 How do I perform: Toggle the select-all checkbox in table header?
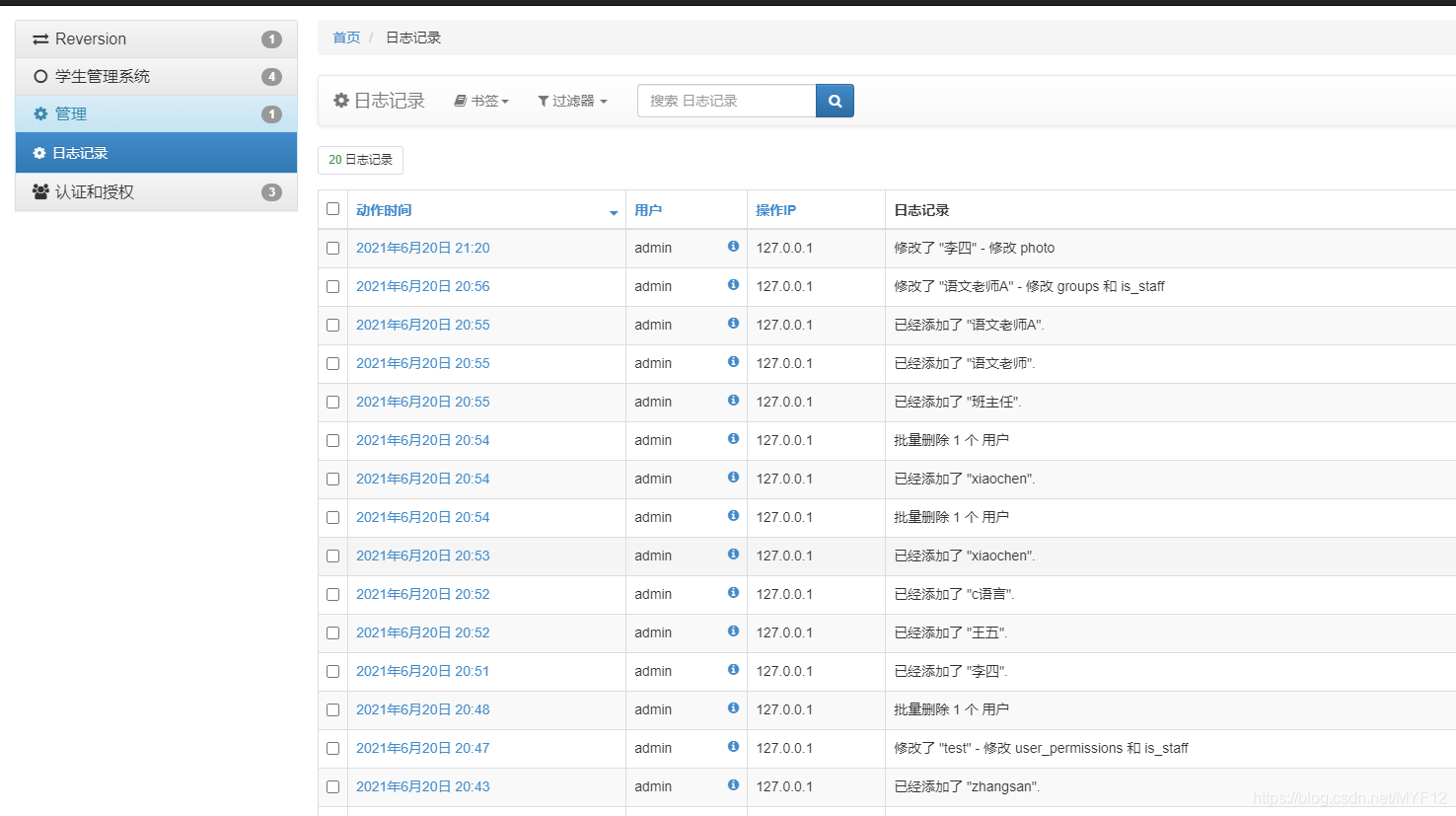[332, 209]
